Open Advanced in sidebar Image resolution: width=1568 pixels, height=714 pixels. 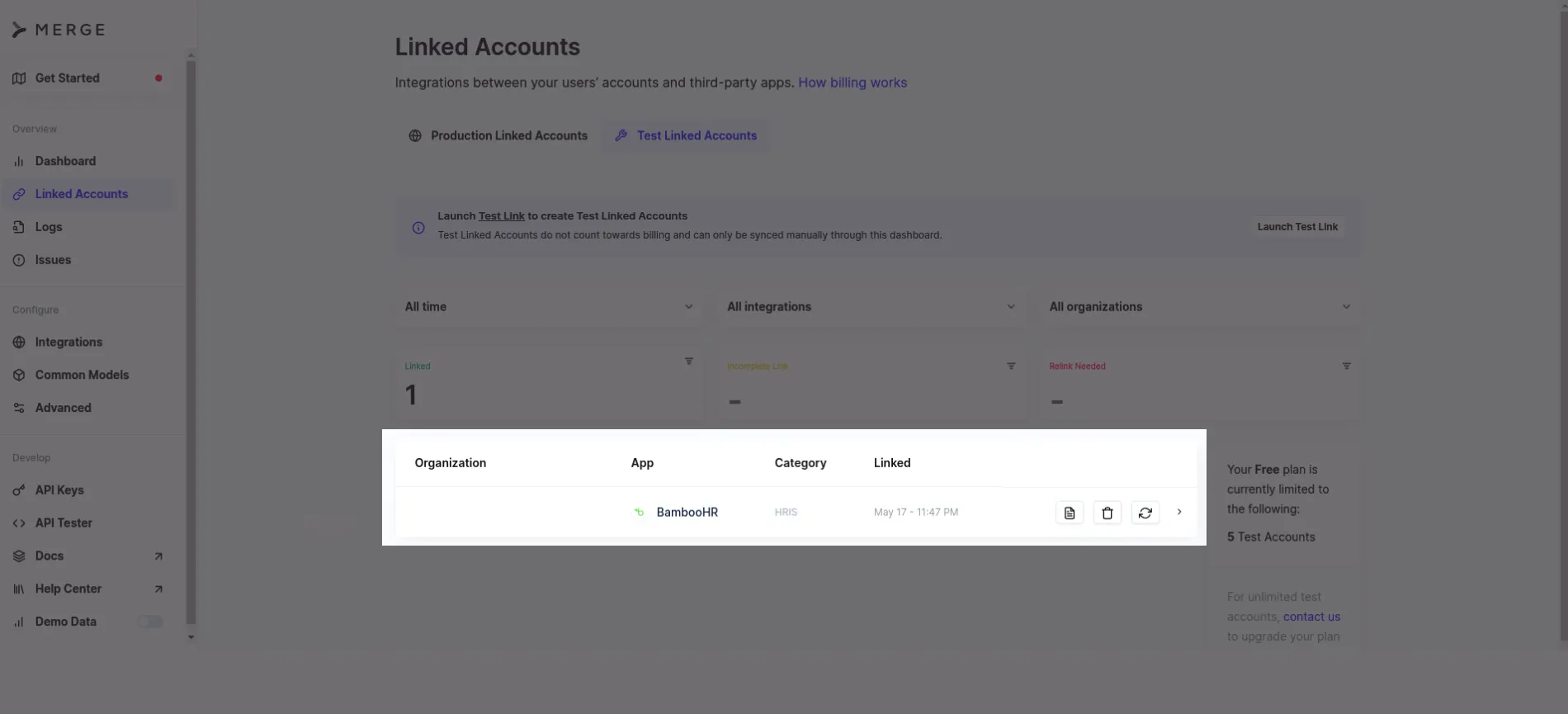coord(63,408)
